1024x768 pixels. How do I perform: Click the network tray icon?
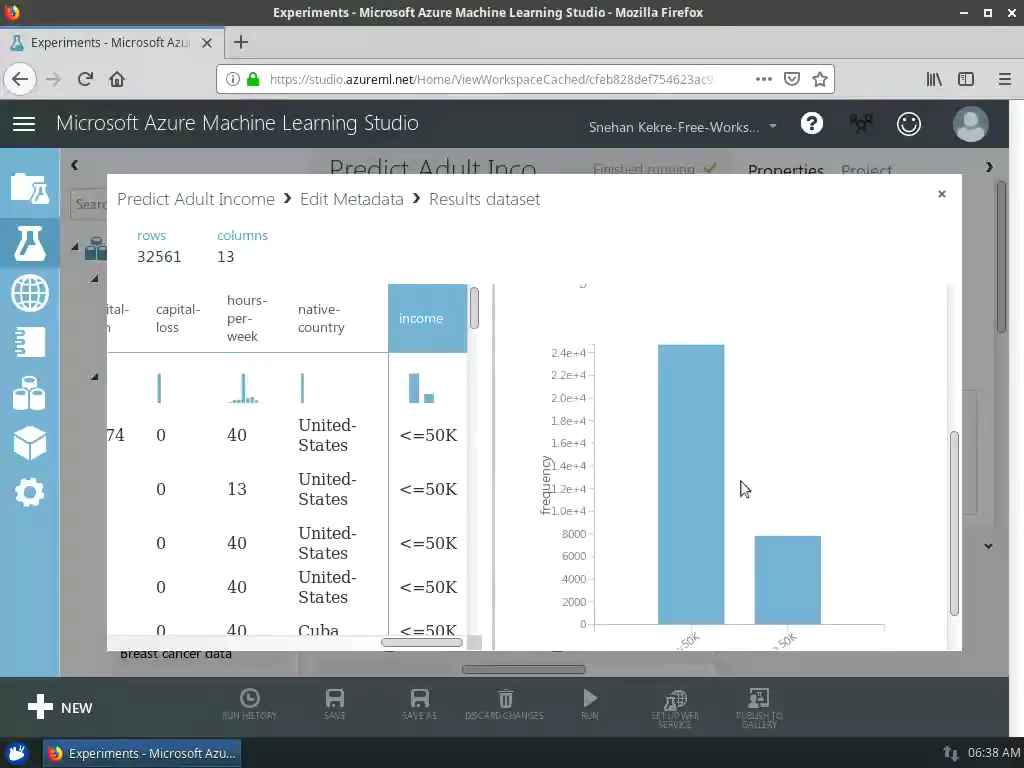point(951,753)
